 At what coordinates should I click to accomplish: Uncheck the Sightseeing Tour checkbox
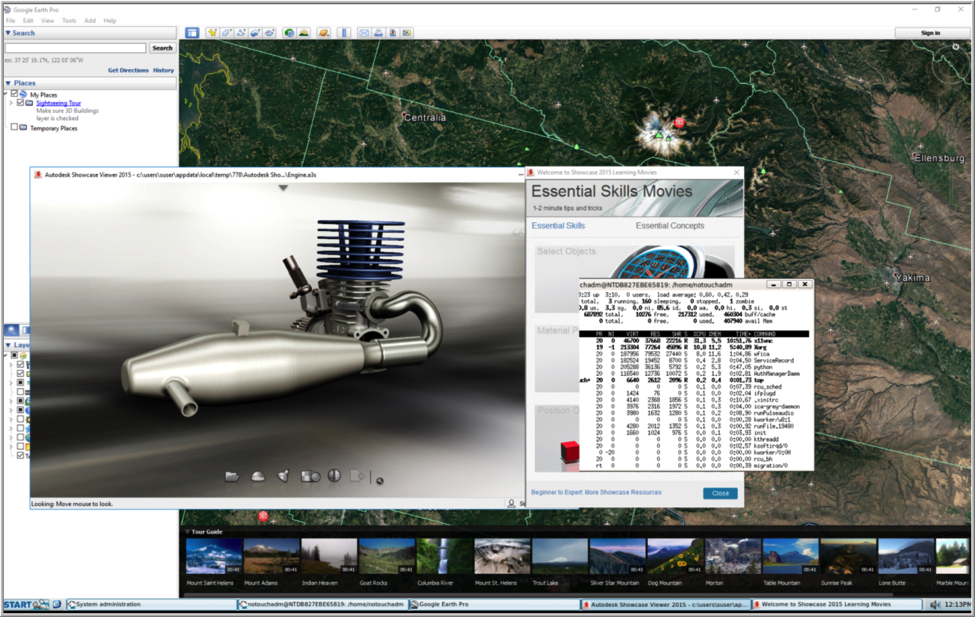21,103
